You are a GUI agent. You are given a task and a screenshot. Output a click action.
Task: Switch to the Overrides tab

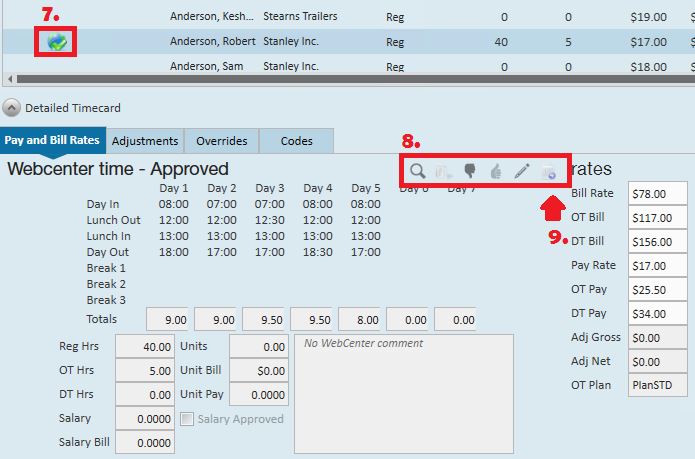click(222, 141)
